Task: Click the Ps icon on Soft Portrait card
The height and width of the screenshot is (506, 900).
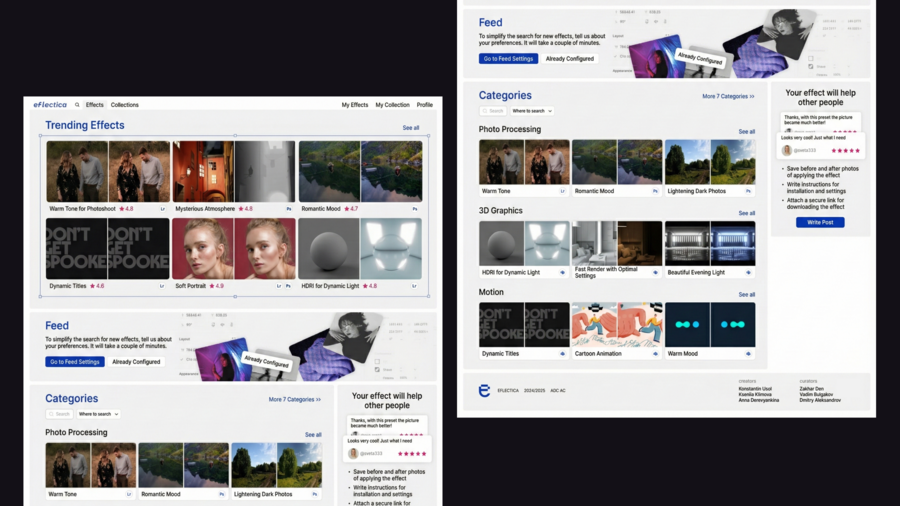Action: pyautogui.click(x=288, y=286)
